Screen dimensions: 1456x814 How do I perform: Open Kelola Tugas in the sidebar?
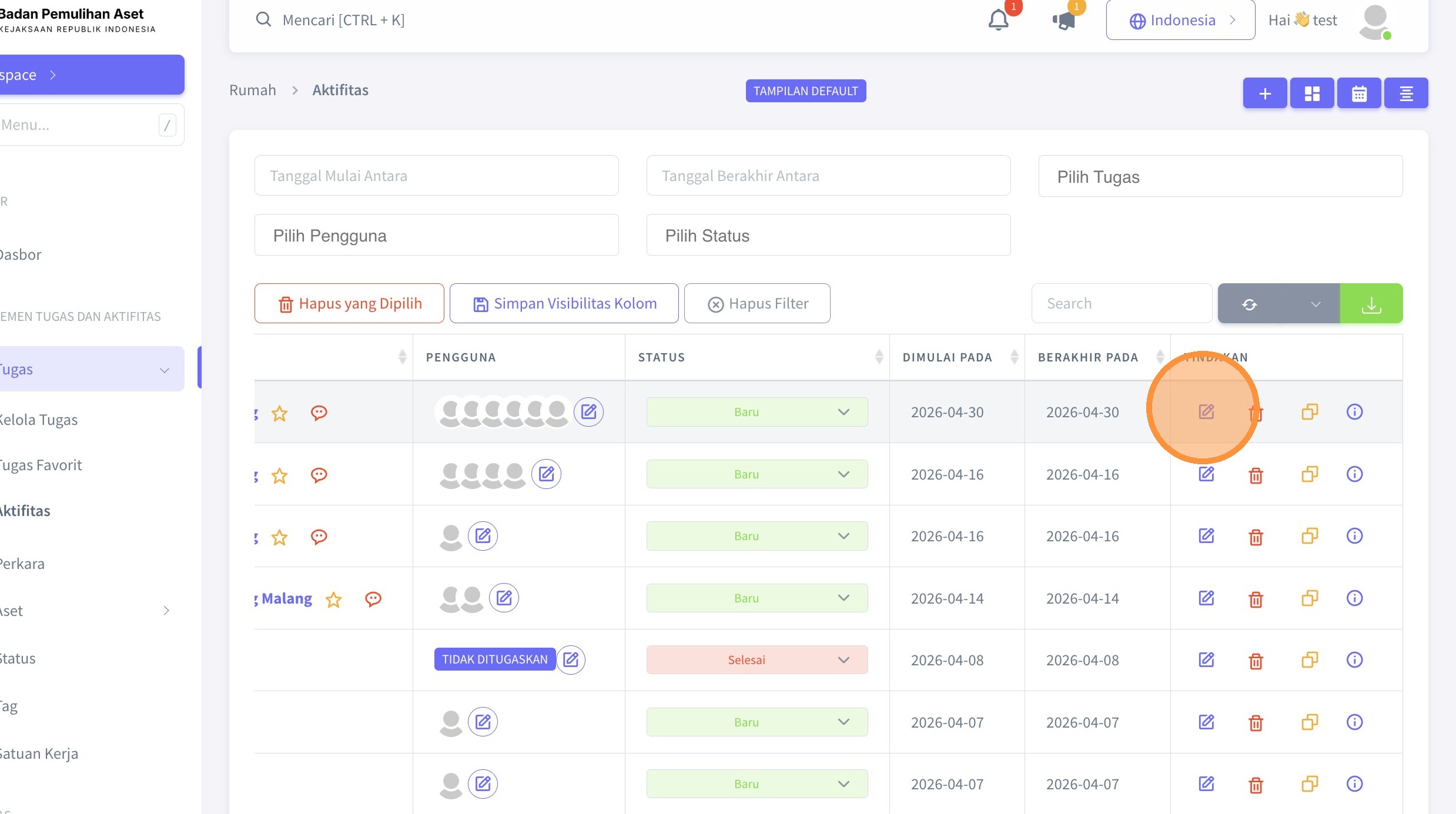tap(39, 420)
